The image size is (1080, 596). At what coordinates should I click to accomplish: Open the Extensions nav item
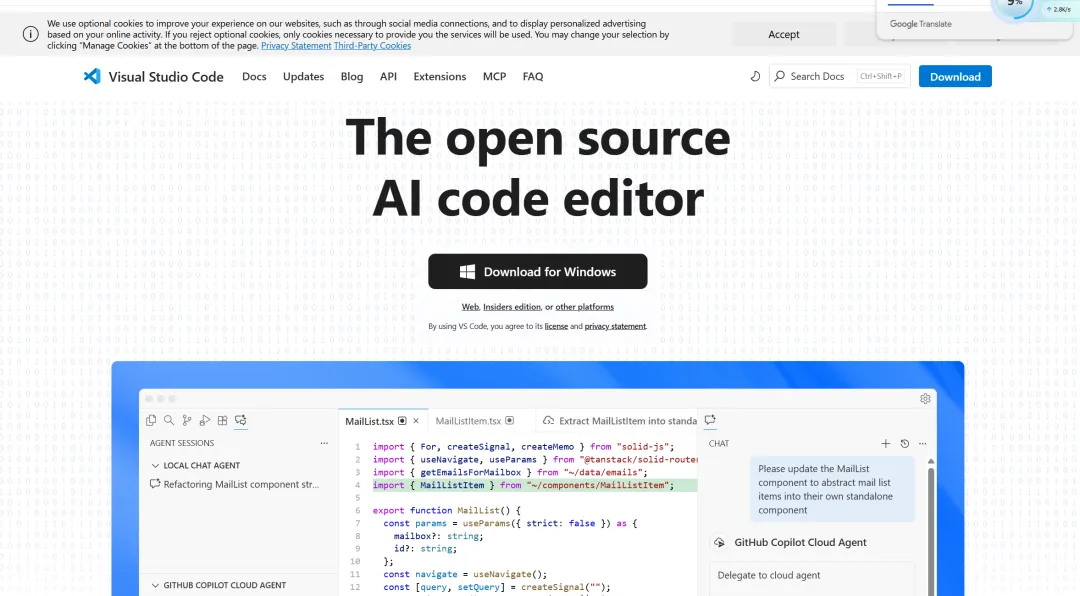[439, 76]
